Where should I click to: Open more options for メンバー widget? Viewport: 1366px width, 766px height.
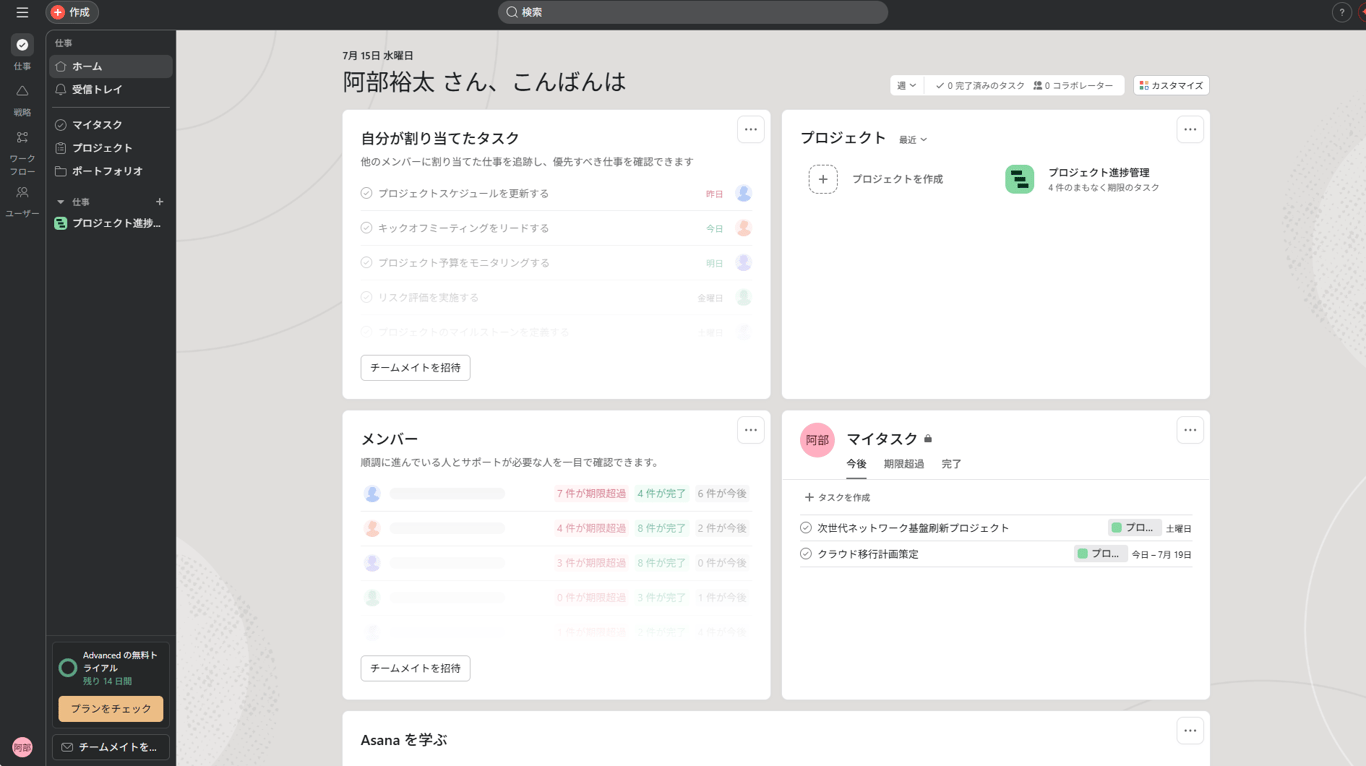(751, 430)
